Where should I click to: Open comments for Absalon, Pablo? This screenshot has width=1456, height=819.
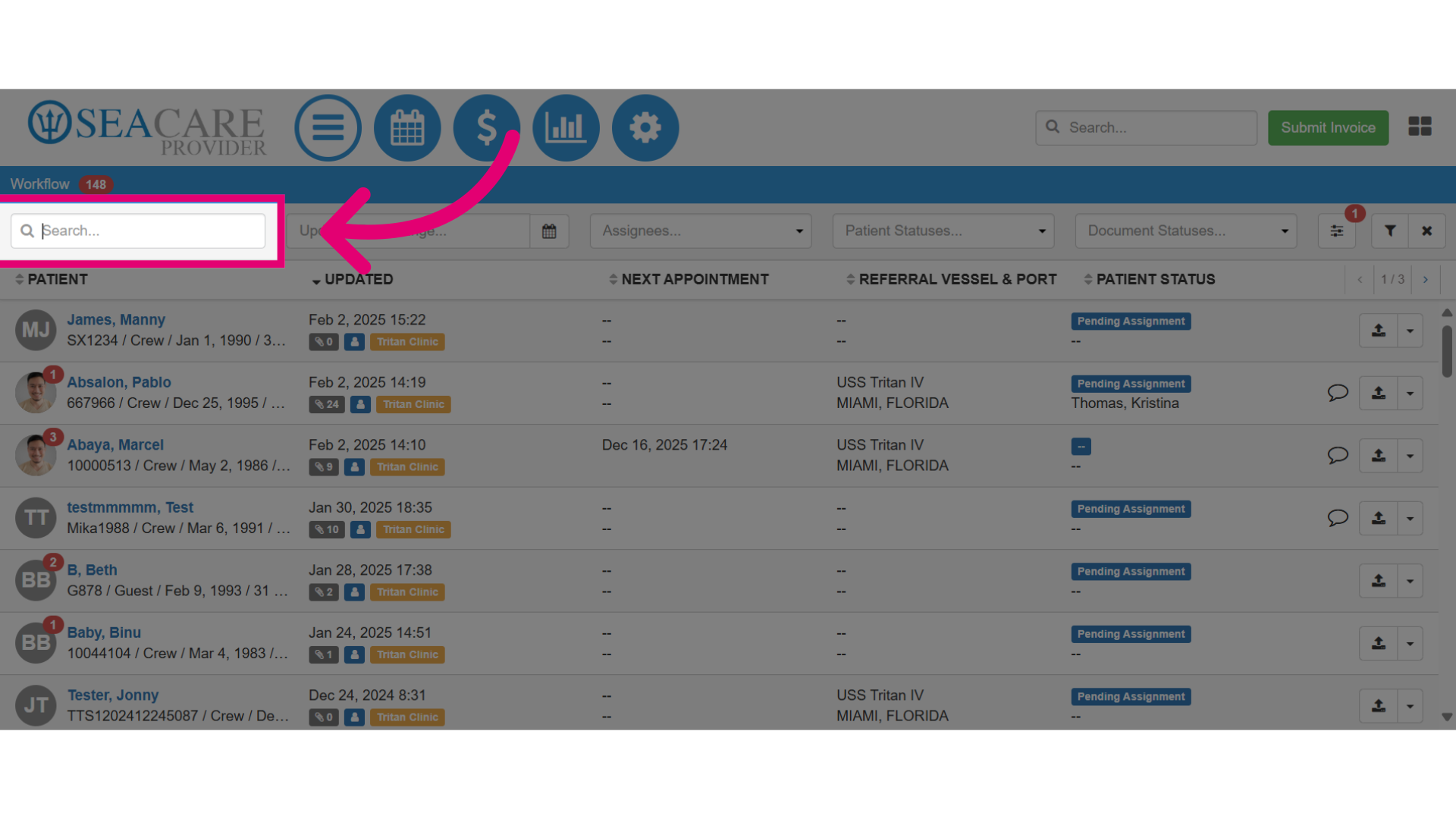point(1338,393)
